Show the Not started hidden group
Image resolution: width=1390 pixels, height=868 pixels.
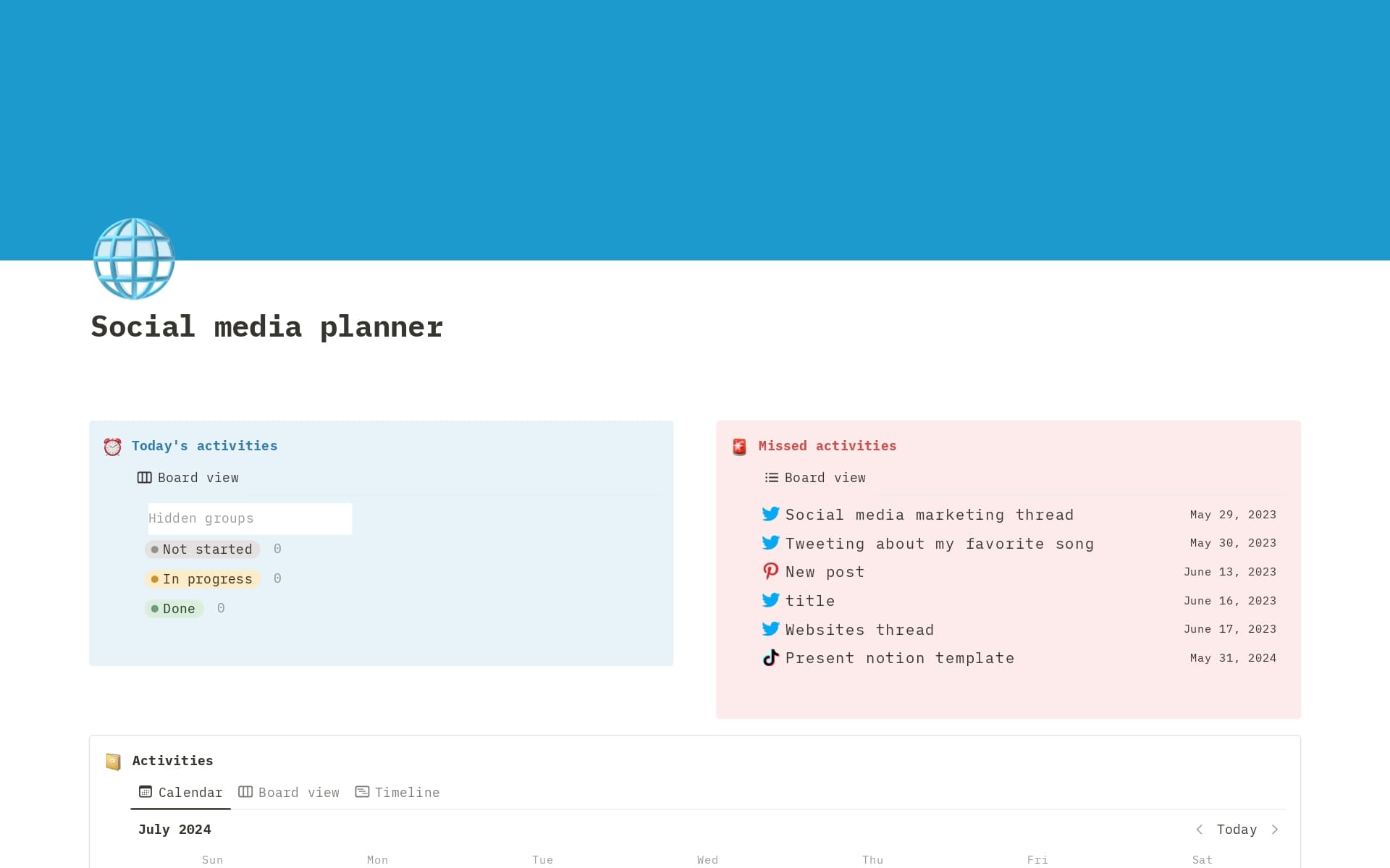pos(203,549)
